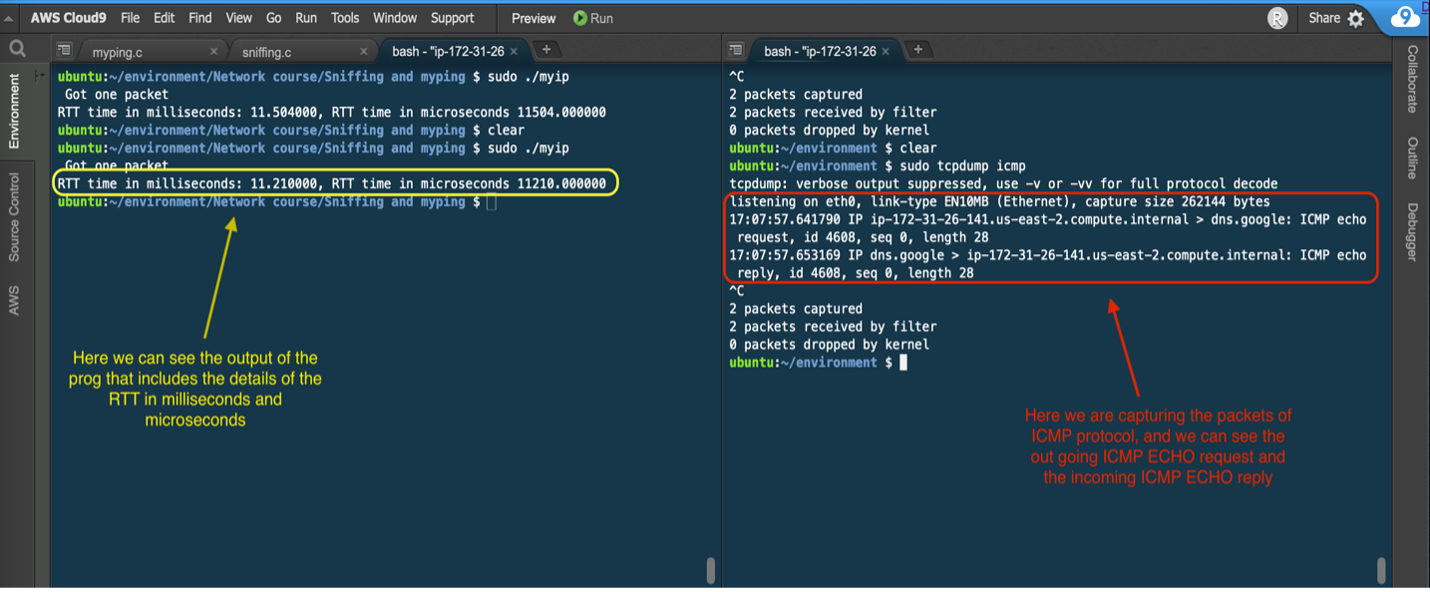Click the search magnifier icon
Screen dimensions: 1430x592
coord(16,48)
